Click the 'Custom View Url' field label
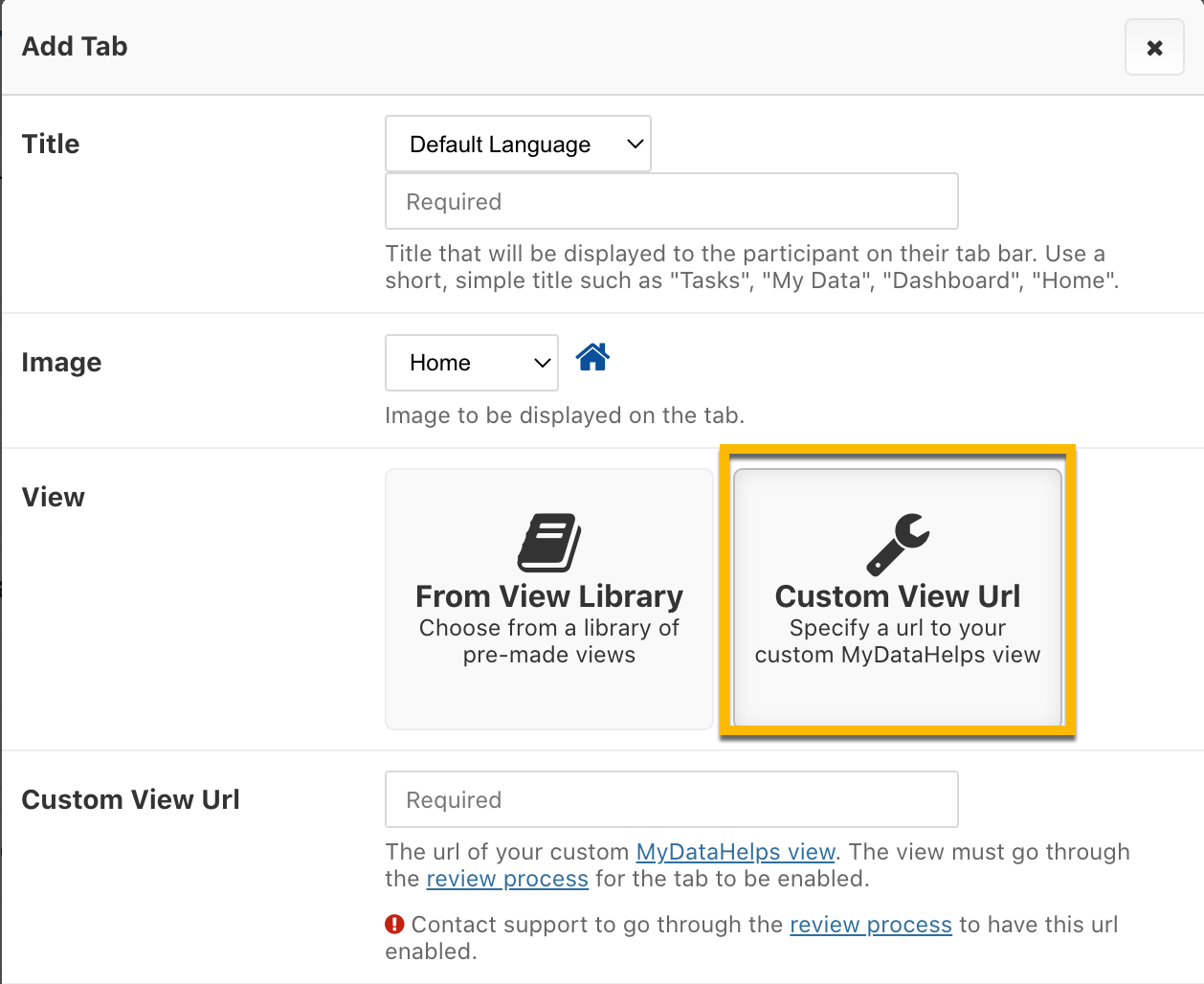Screen dimensions: 1204x984 click(x=131, y=799)
